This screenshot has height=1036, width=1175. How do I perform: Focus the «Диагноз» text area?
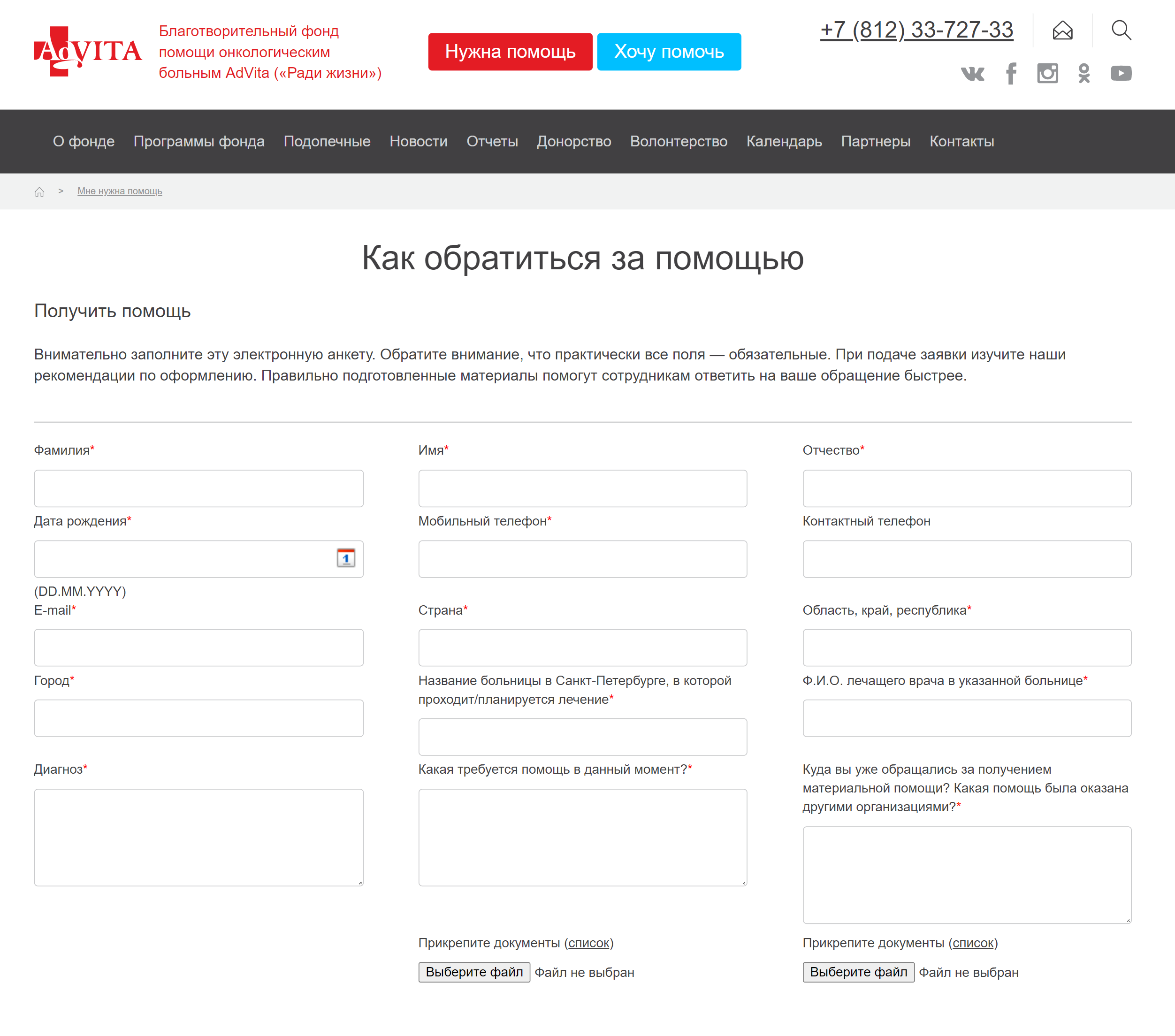point(199,838)
